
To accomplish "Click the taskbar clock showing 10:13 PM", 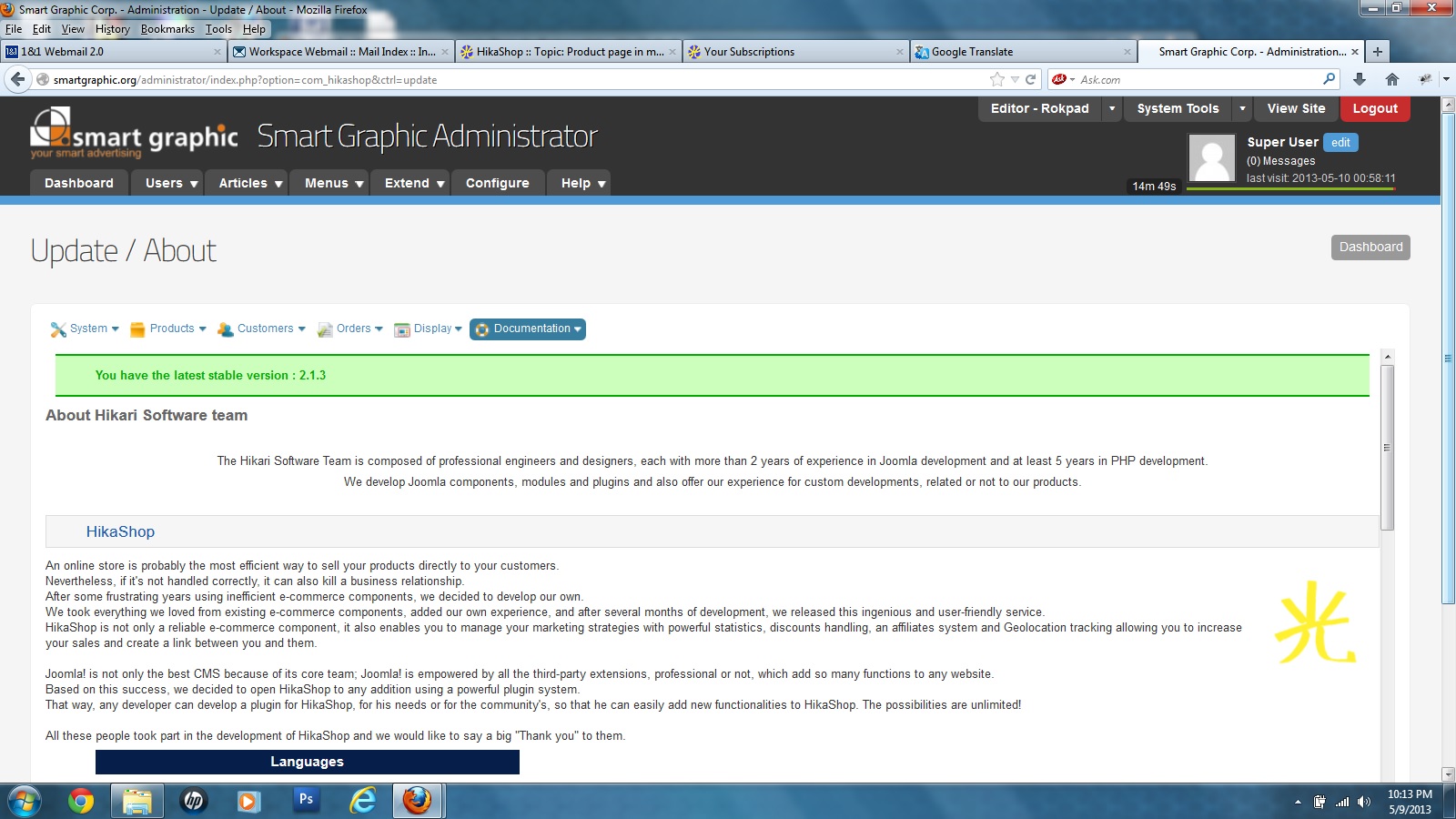I will point(1410,802).
